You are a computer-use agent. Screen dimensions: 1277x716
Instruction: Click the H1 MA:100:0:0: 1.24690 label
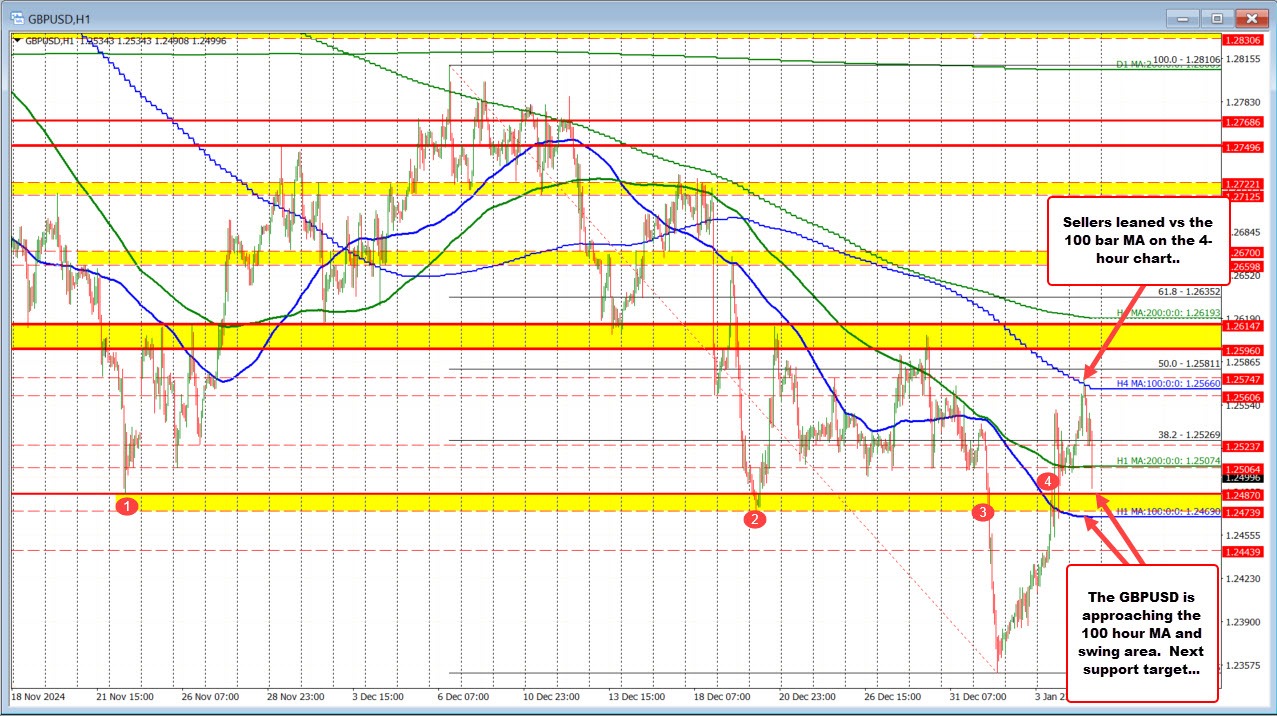[x=1166, y=511]
